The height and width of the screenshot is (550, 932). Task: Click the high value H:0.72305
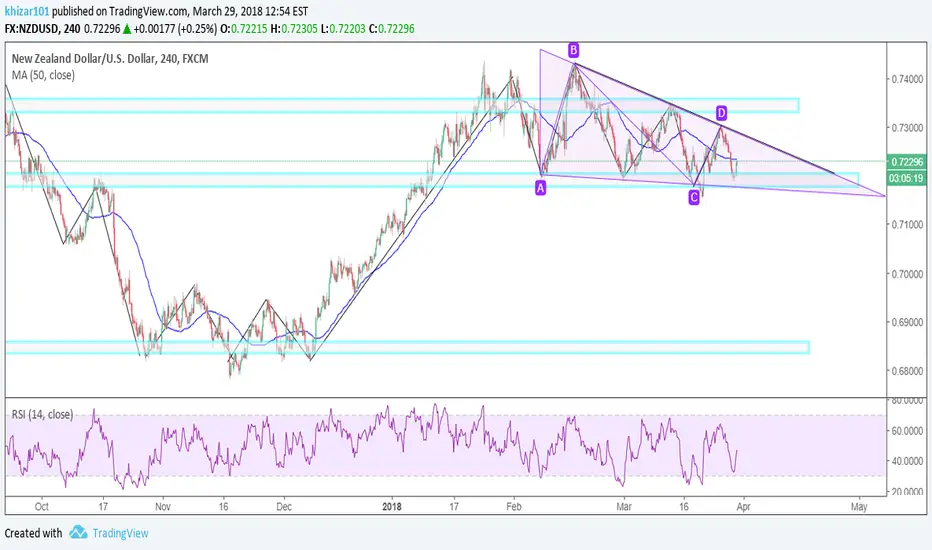click(x=294, y=29)
